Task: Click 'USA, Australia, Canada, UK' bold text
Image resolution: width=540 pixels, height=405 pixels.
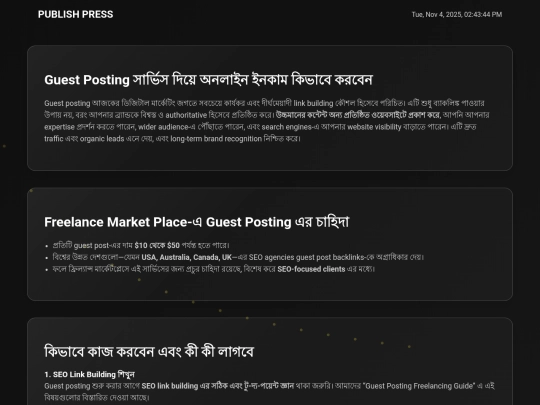Action: coord(187,257)
